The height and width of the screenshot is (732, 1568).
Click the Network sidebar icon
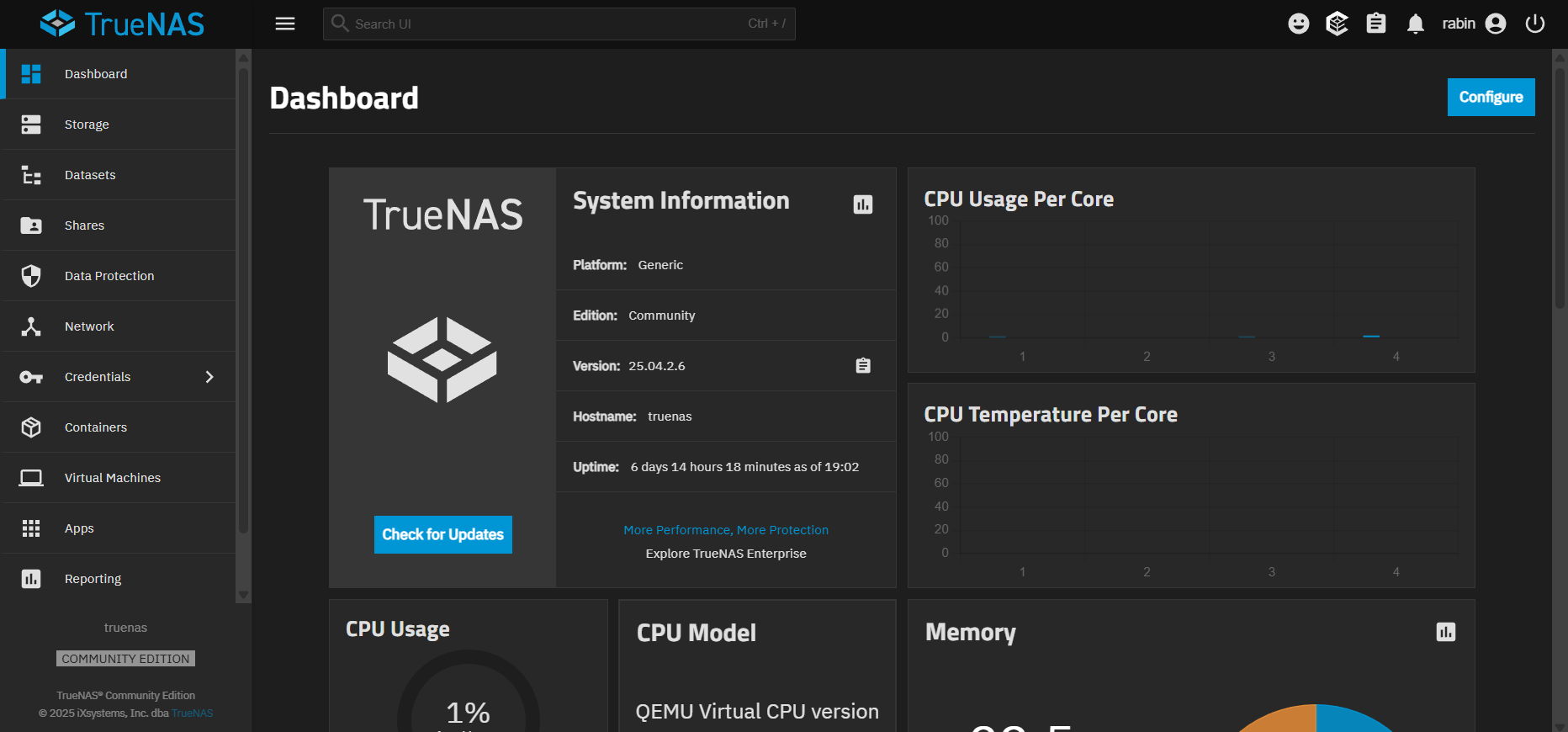(31, 326)
